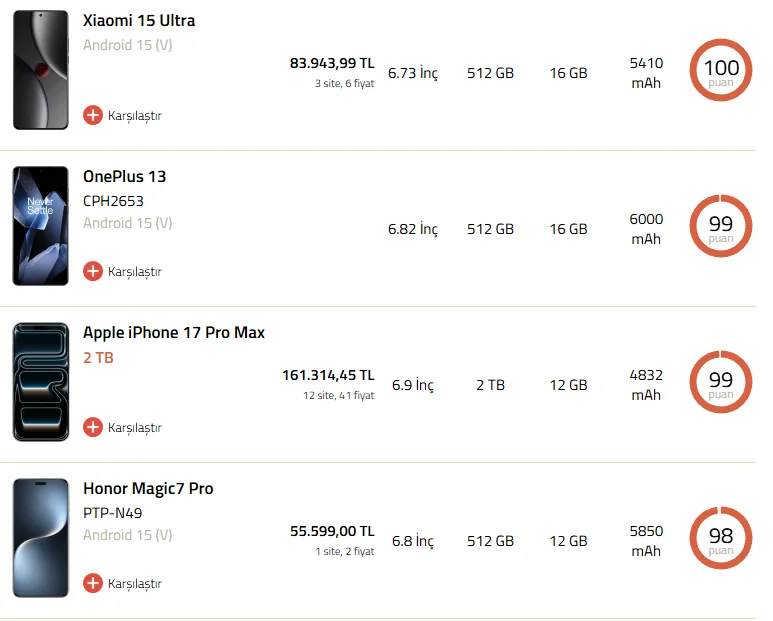Click the iPhone 17 Pro Max score badge
773x621 pixels.
coord(721,382)
